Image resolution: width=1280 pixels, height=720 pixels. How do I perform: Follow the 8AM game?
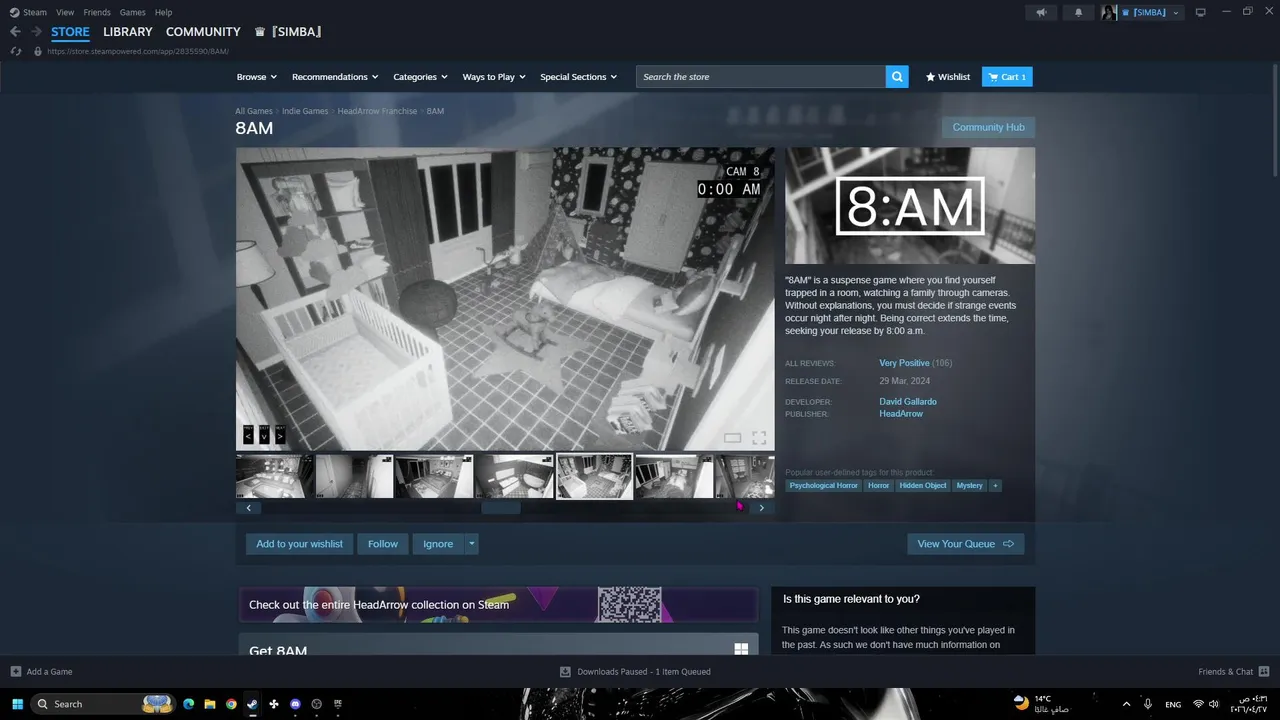tap(383, 544)
